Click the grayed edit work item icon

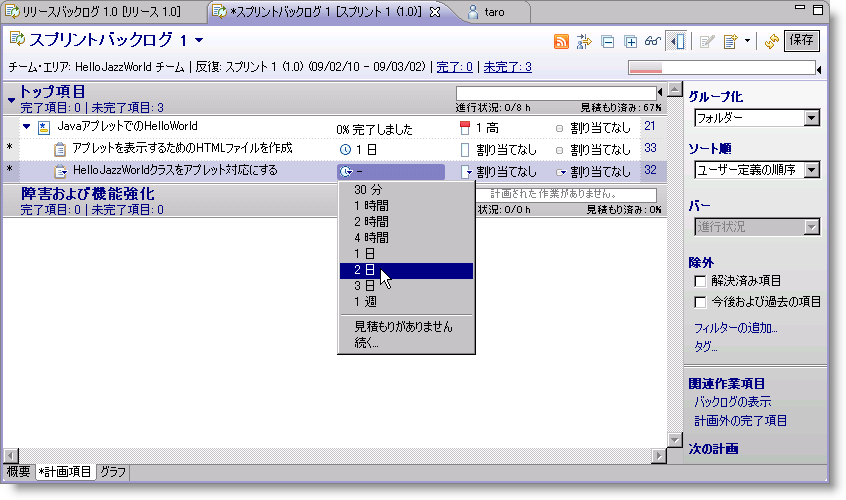707,42
